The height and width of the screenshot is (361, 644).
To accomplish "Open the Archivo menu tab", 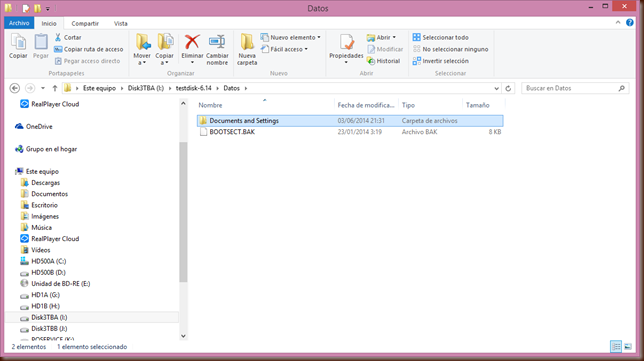I will [x=19, y=23].
